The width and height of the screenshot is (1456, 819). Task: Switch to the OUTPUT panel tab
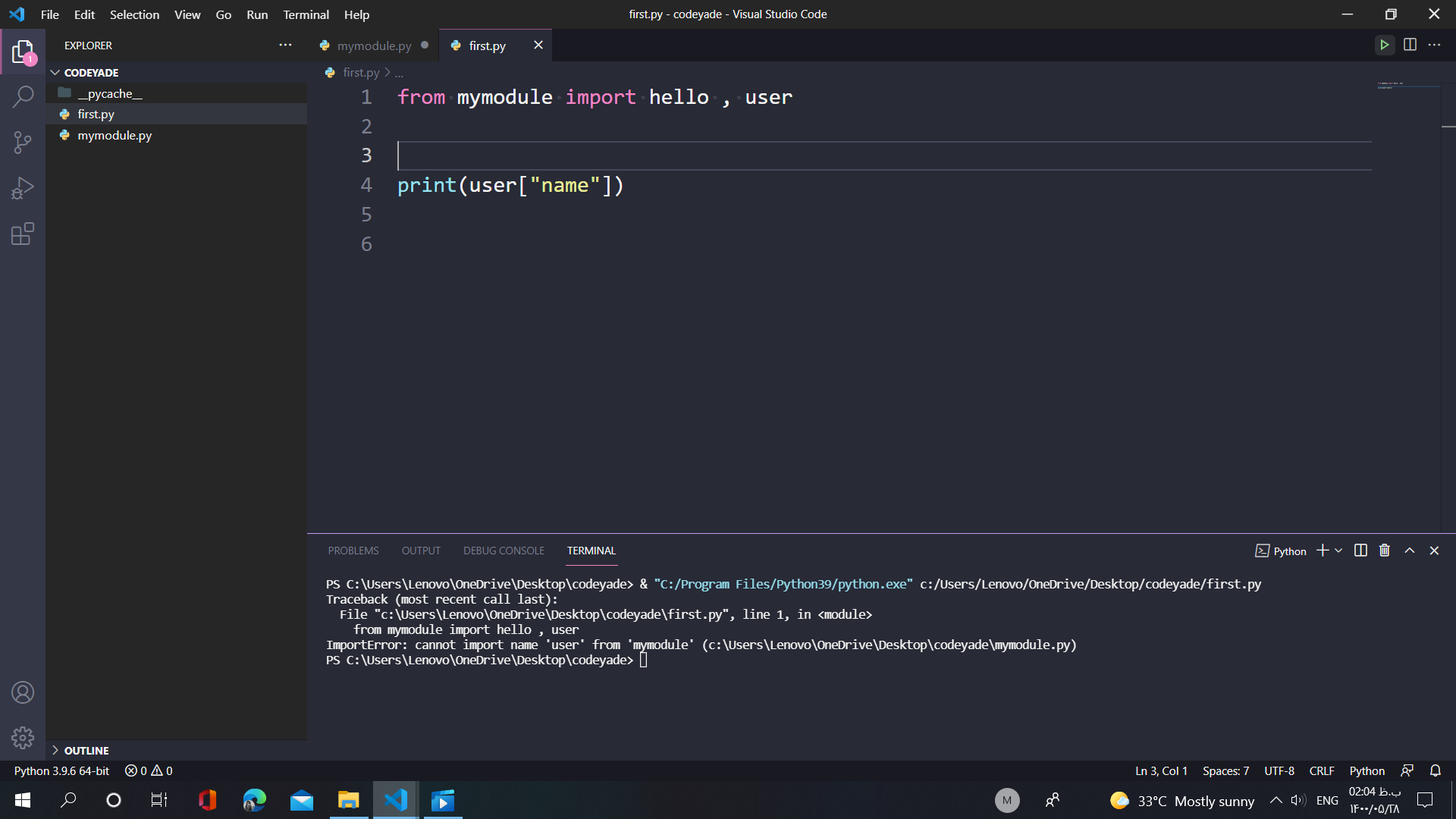pyautogui.click(x=421, y=551)
